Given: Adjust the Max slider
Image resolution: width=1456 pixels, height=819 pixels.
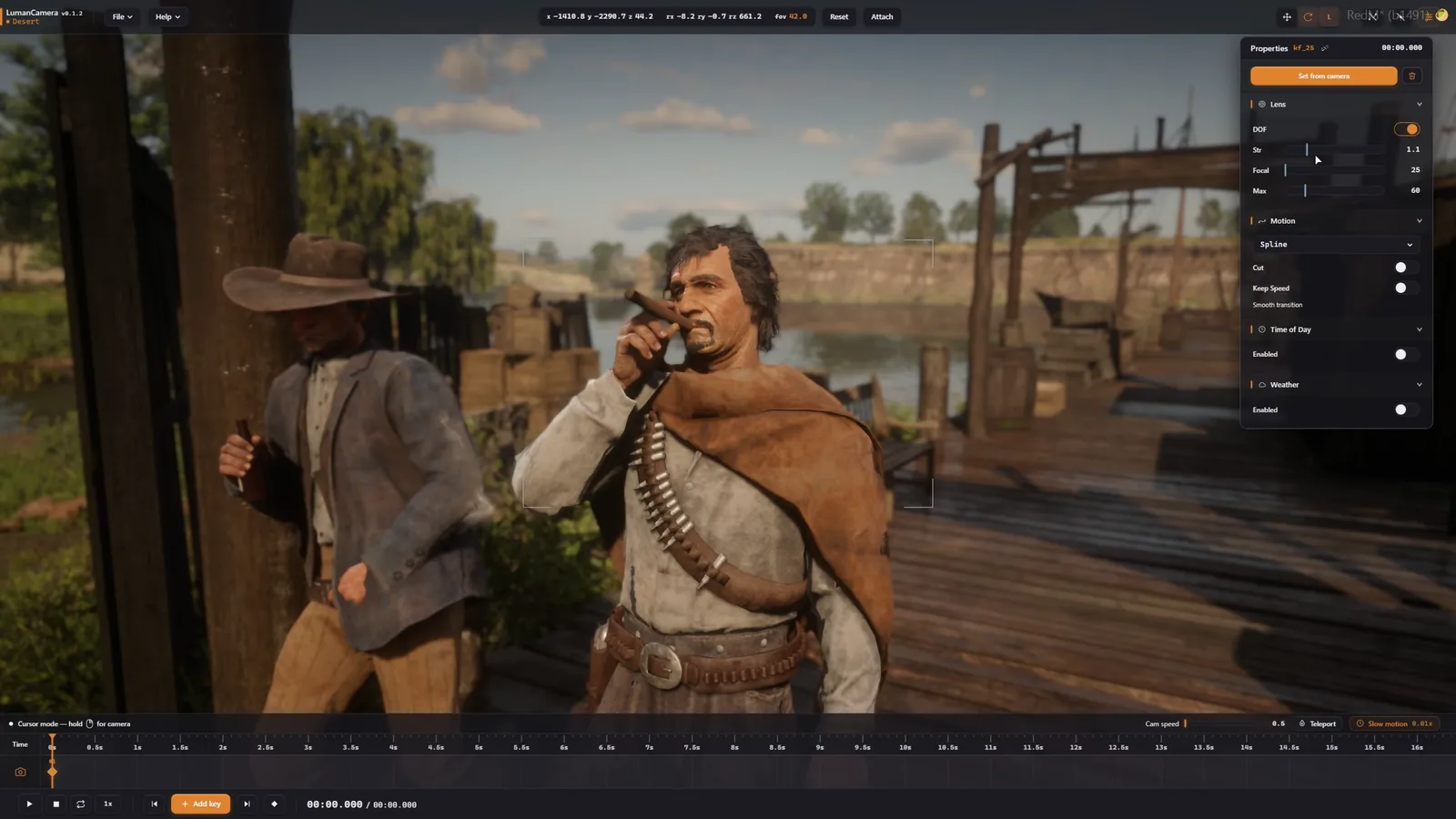Looking at the screenshot, I should coord(1334,191).
